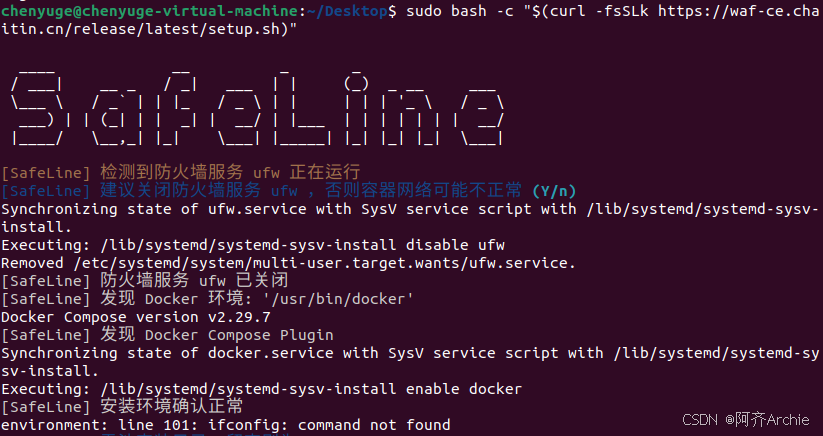Image resolution: width=823 pixels, height=436 pixels.
Task: Click the '/usr/bin/docker' path text
Action: (338, 299)
